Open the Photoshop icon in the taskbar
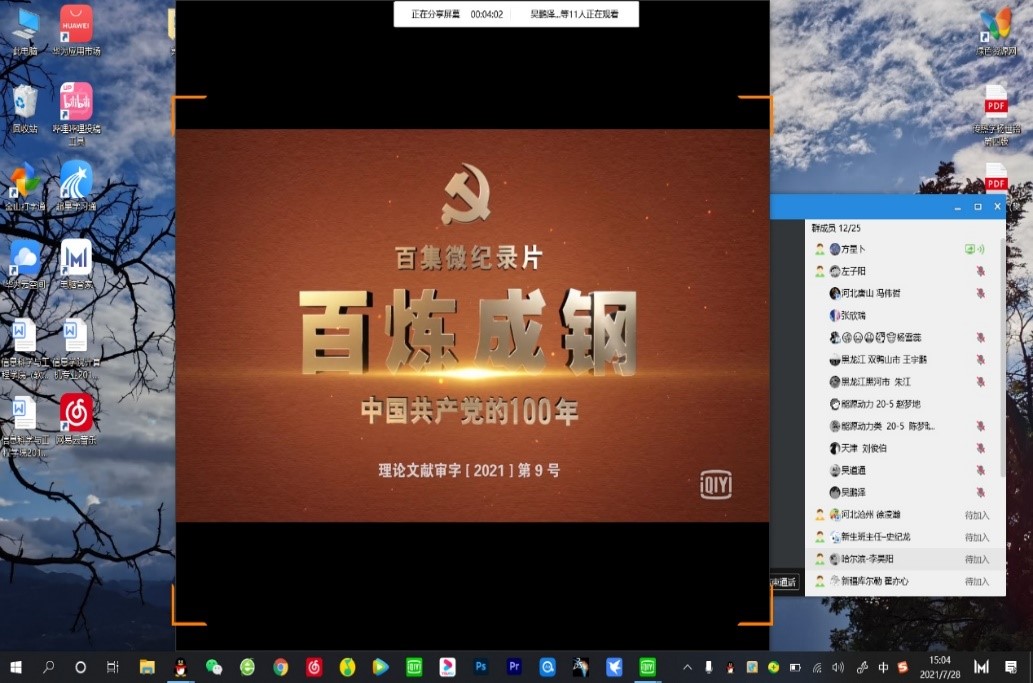Viewport: 1033px width, 683px height. click(481, 666)
